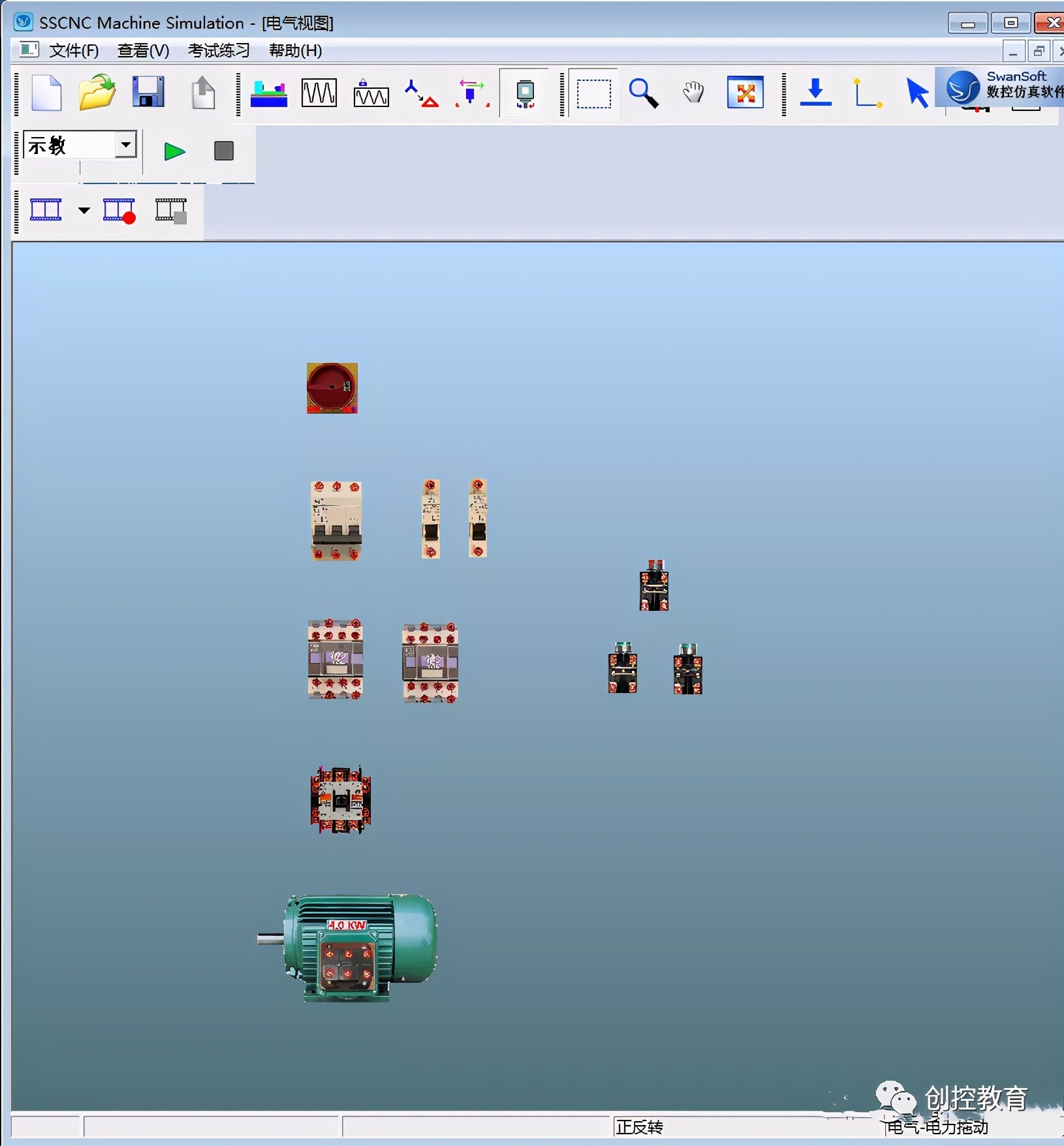Screen dimensions: 1064x1146
Task: Click the red rotary power switch
Action: click(332, 388)
